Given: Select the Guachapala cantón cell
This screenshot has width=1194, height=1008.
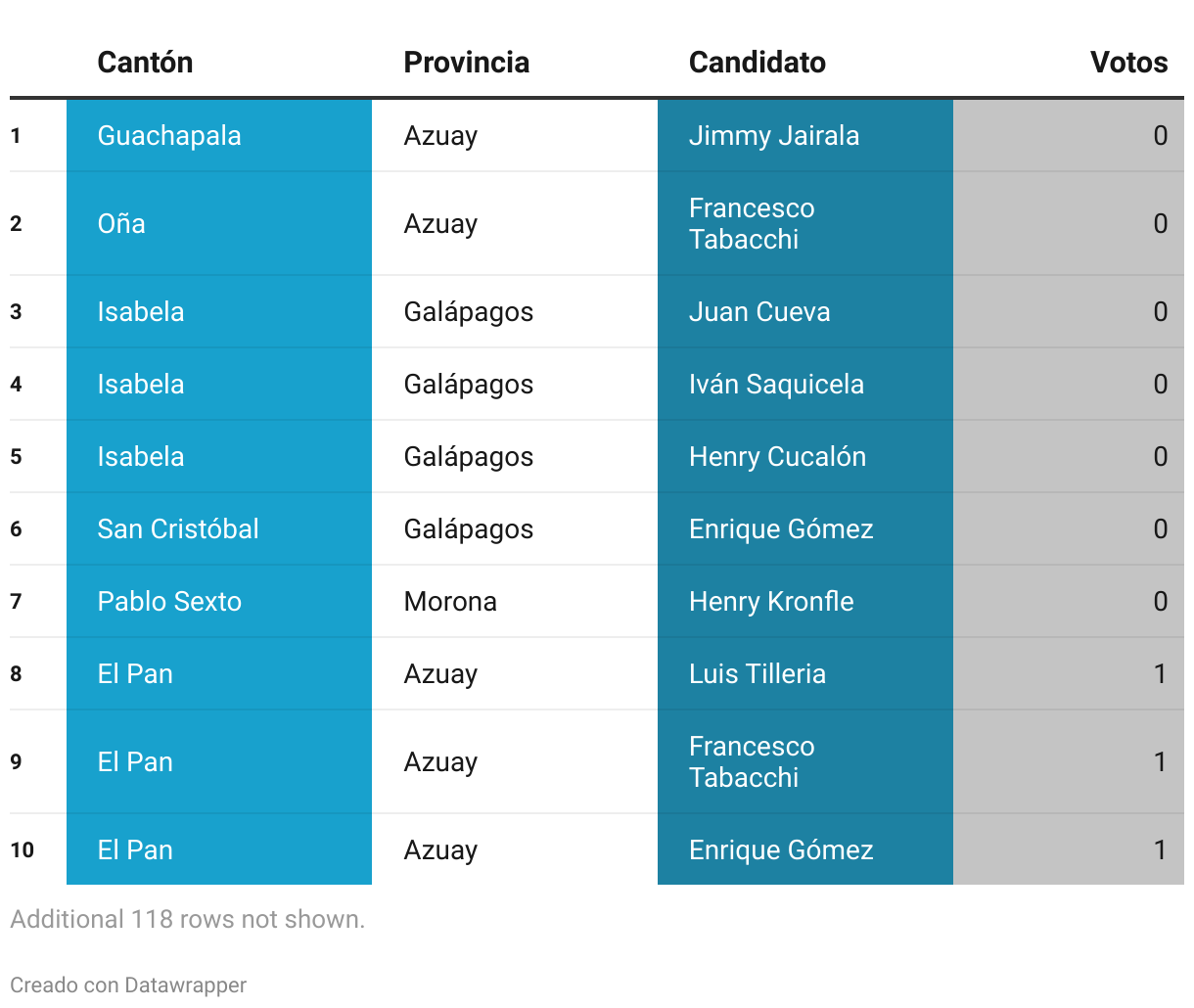Looking at the screenshot, I should (219, 136).
